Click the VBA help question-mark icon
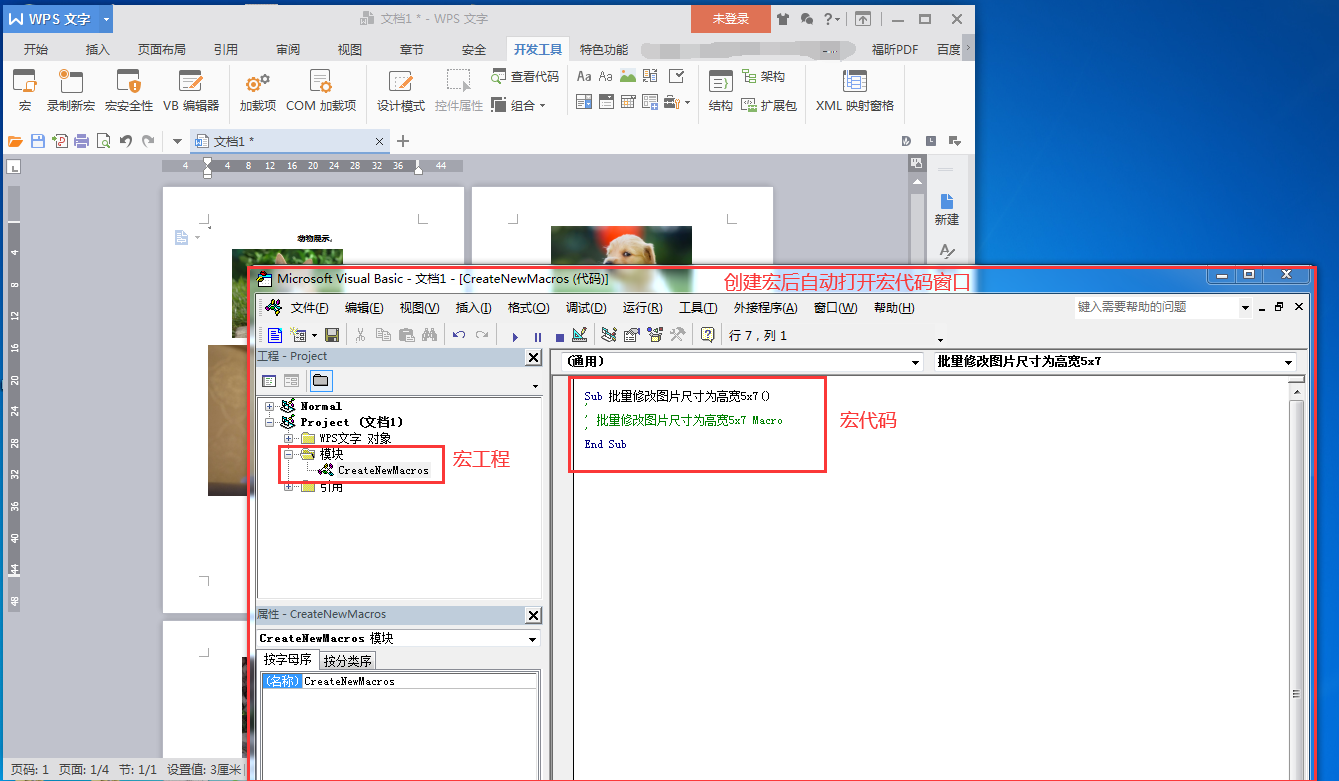1339x781 pixels. point(708,335)
